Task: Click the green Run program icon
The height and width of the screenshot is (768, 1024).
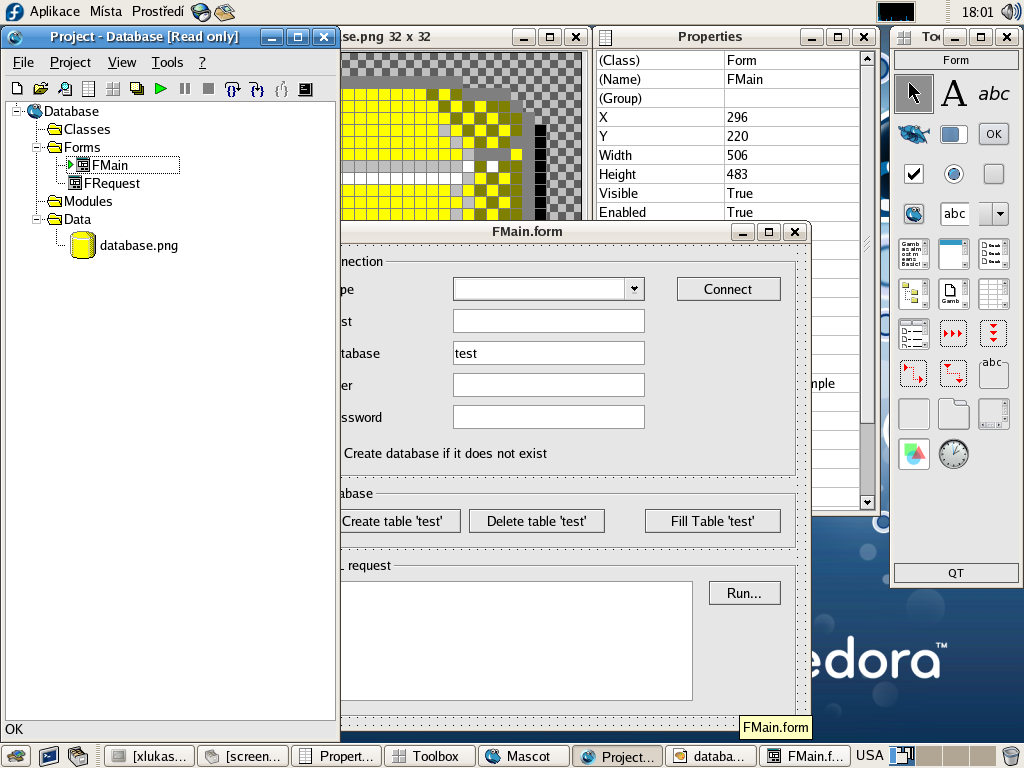Action: 160,89
